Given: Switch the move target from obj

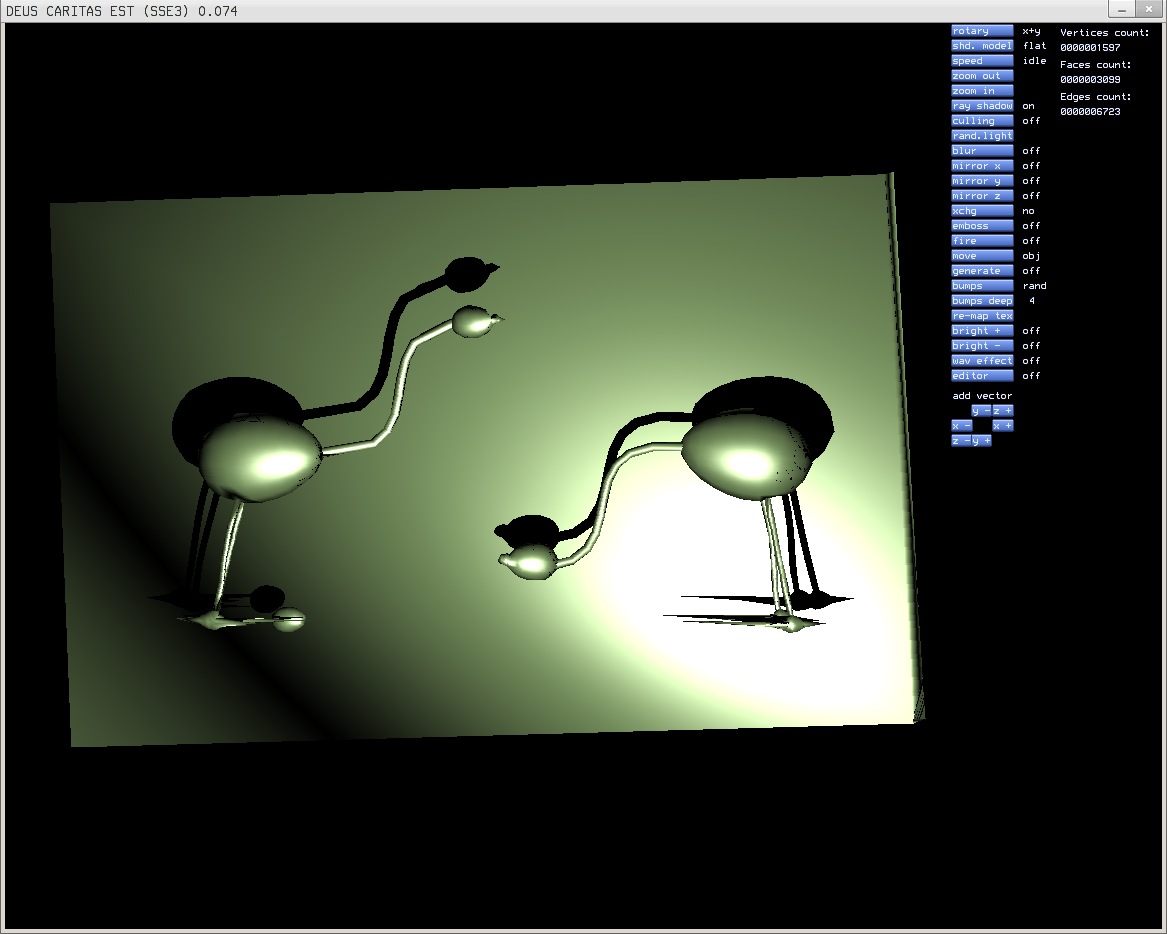Looking at the screenshot, I should (x=980, y=255).
